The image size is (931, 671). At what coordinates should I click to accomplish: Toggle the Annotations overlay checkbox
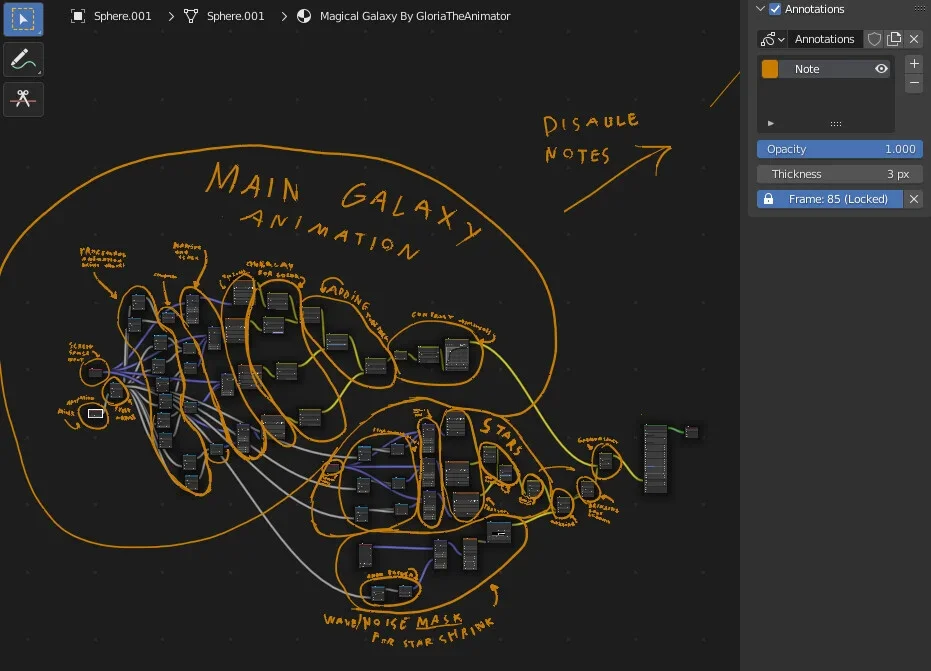point(774,9)
